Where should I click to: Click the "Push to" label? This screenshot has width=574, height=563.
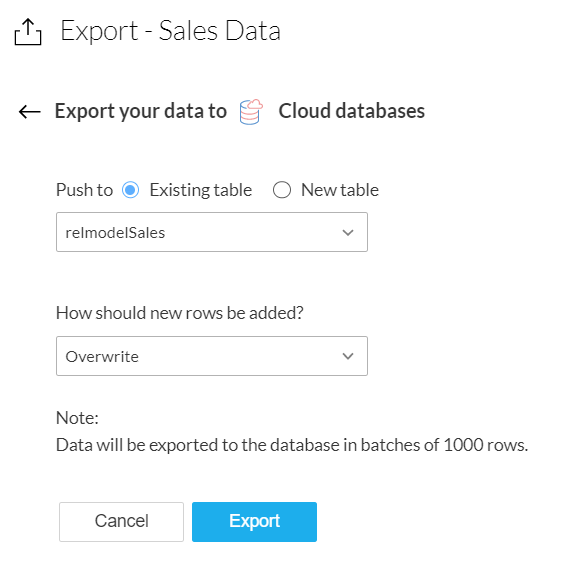click(84, 190)
